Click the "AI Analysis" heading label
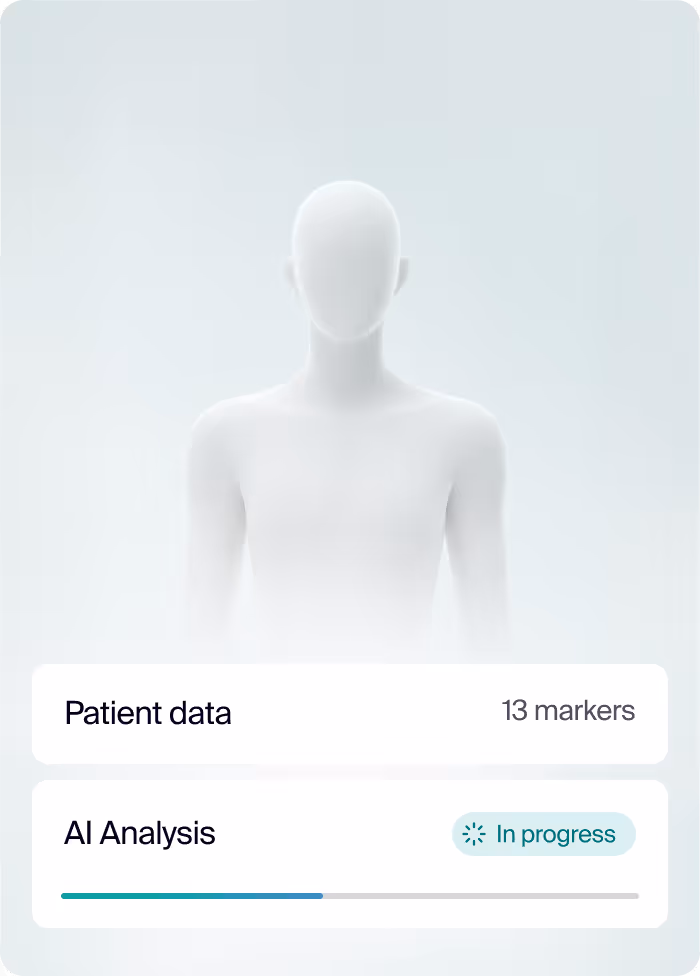Image resolution: width=700 pixels, height=976 pixels. [139, 833]
